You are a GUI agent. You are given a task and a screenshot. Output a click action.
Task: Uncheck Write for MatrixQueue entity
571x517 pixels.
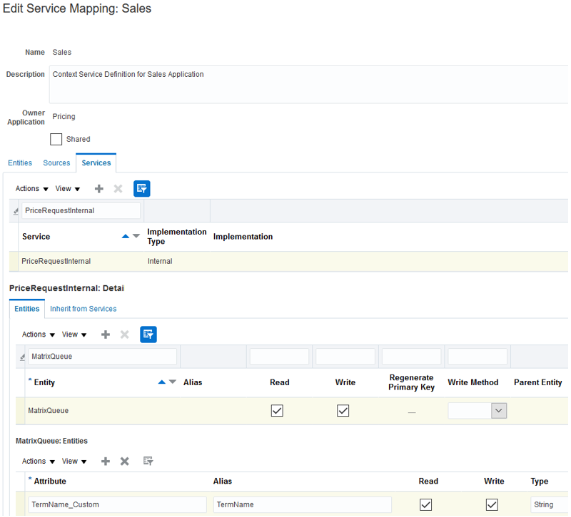click(343, 411)
